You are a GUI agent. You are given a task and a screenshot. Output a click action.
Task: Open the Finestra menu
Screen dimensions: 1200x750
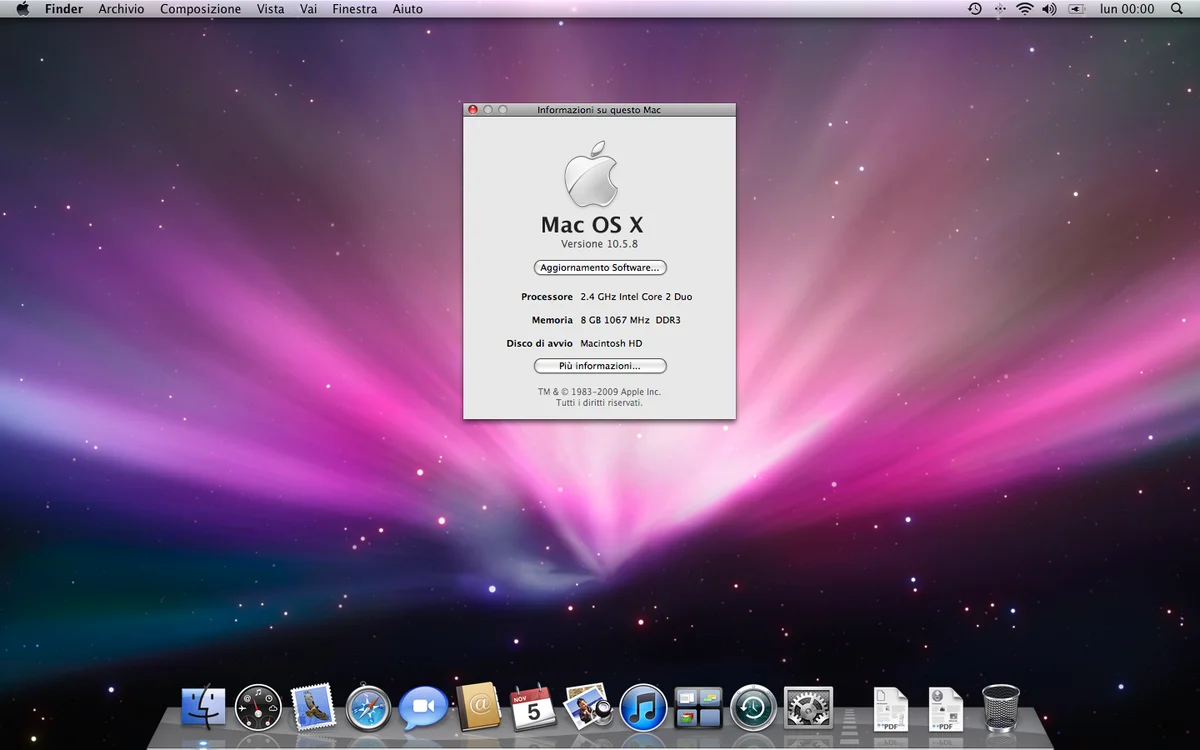(x=355, y=9)
